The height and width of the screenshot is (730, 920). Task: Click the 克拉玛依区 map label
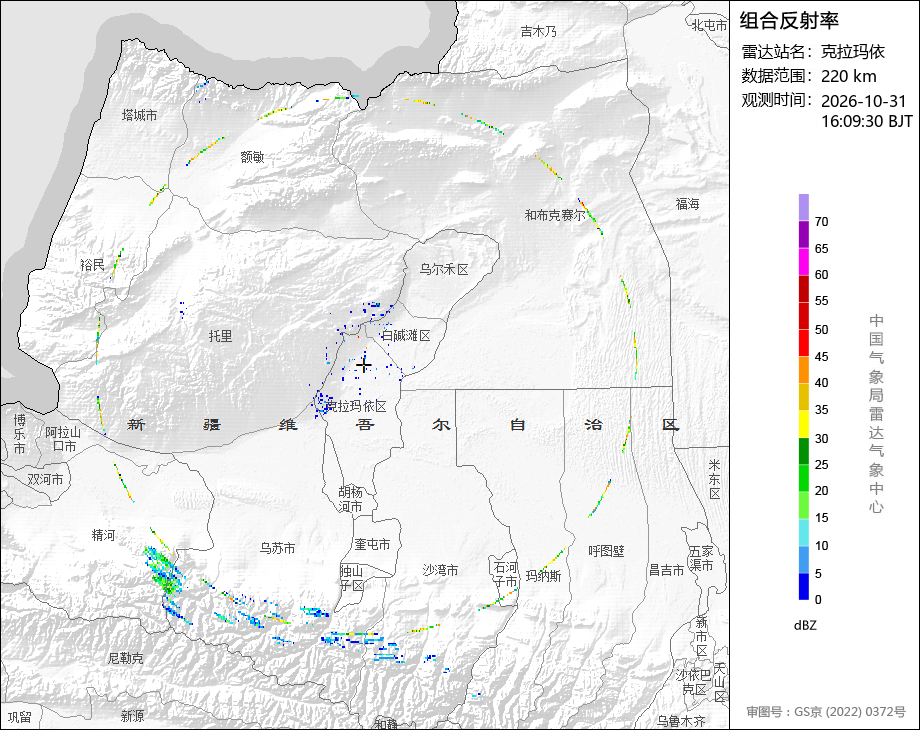(x=356, y=406)
